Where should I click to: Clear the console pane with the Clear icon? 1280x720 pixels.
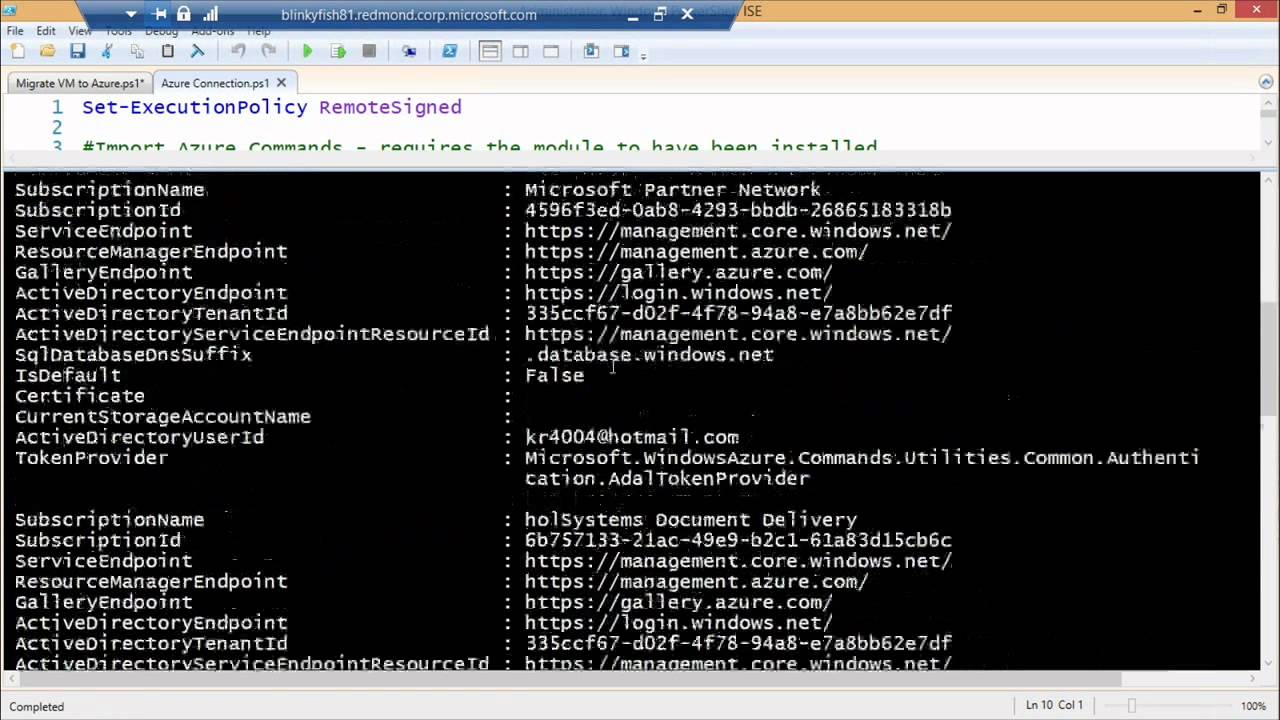197,51
